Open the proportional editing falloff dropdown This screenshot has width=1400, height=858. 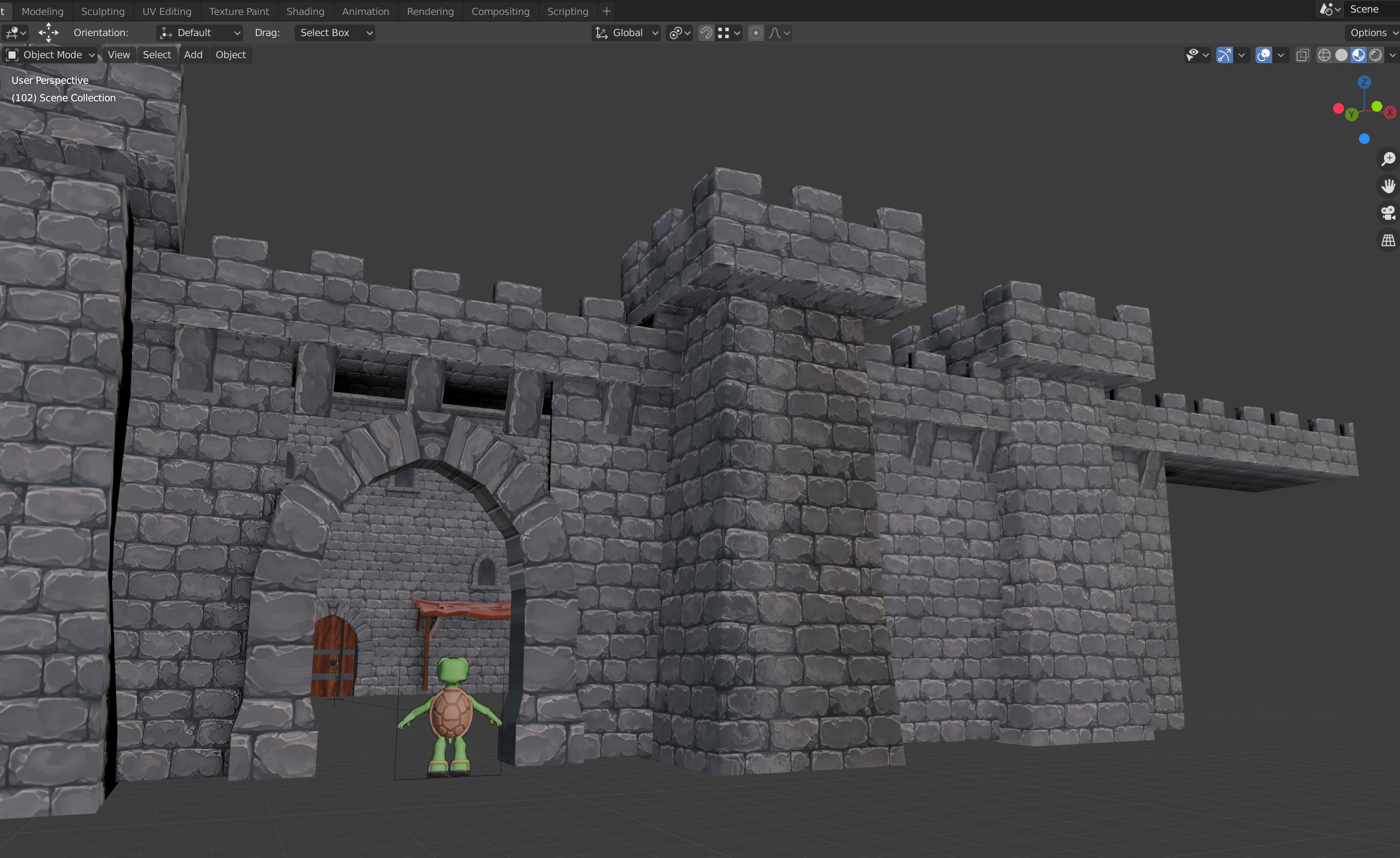778,33
